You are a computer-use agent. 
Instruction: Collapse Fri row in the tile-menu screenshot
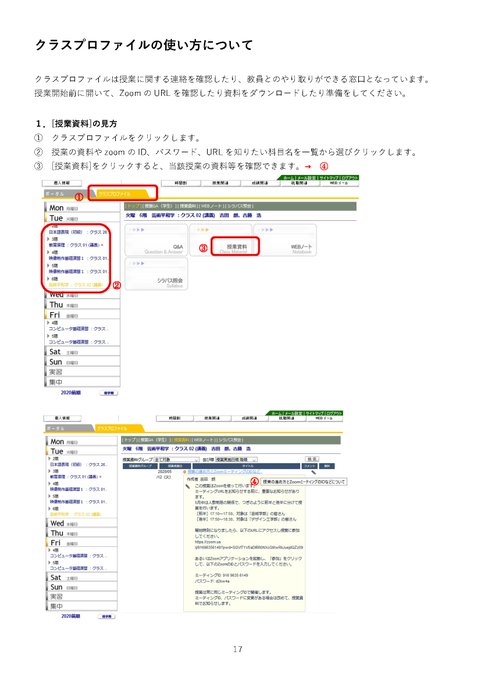point(82,315)
